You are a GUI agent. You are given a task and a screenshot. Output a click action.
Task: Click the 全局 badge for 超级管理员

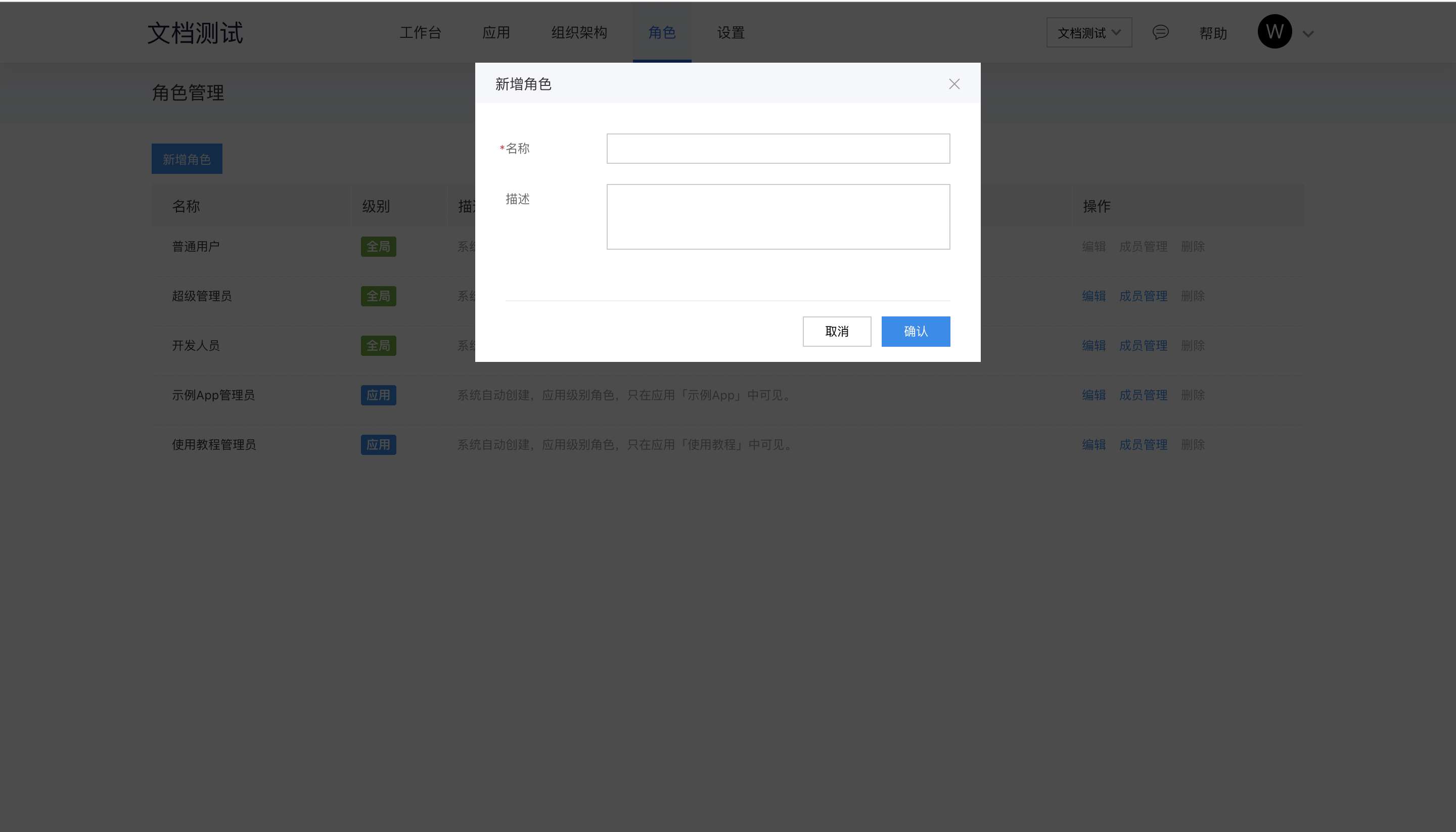(378, 296)
